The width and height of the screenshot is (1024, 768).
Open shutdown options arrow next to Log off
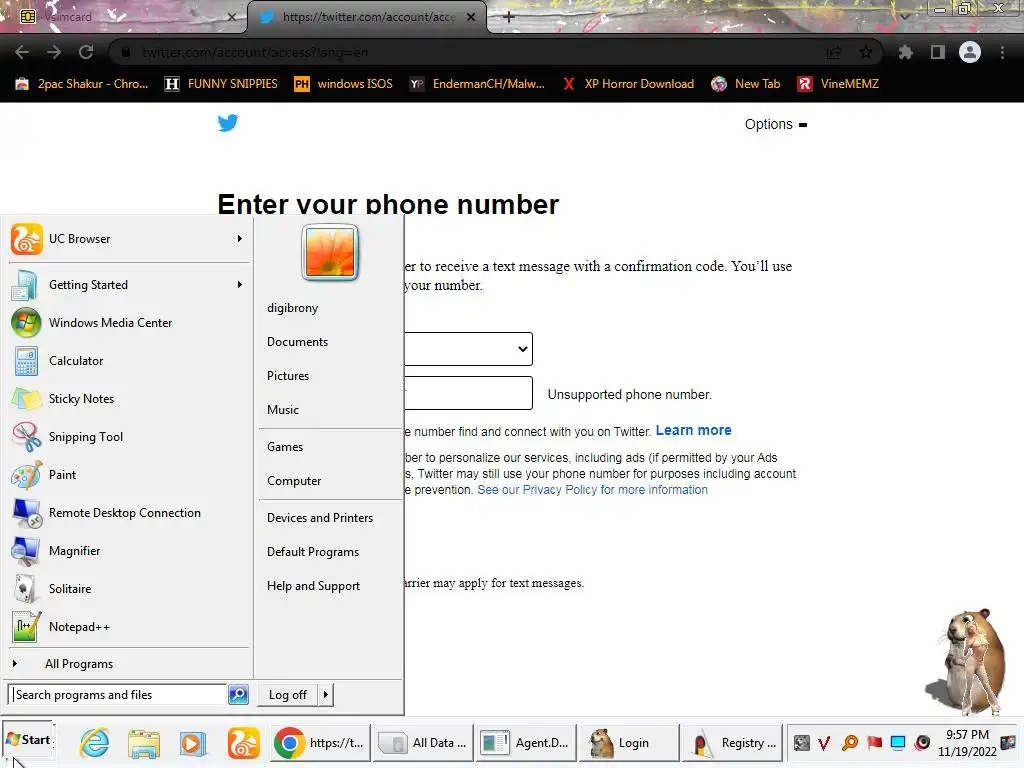click(325, 695)
